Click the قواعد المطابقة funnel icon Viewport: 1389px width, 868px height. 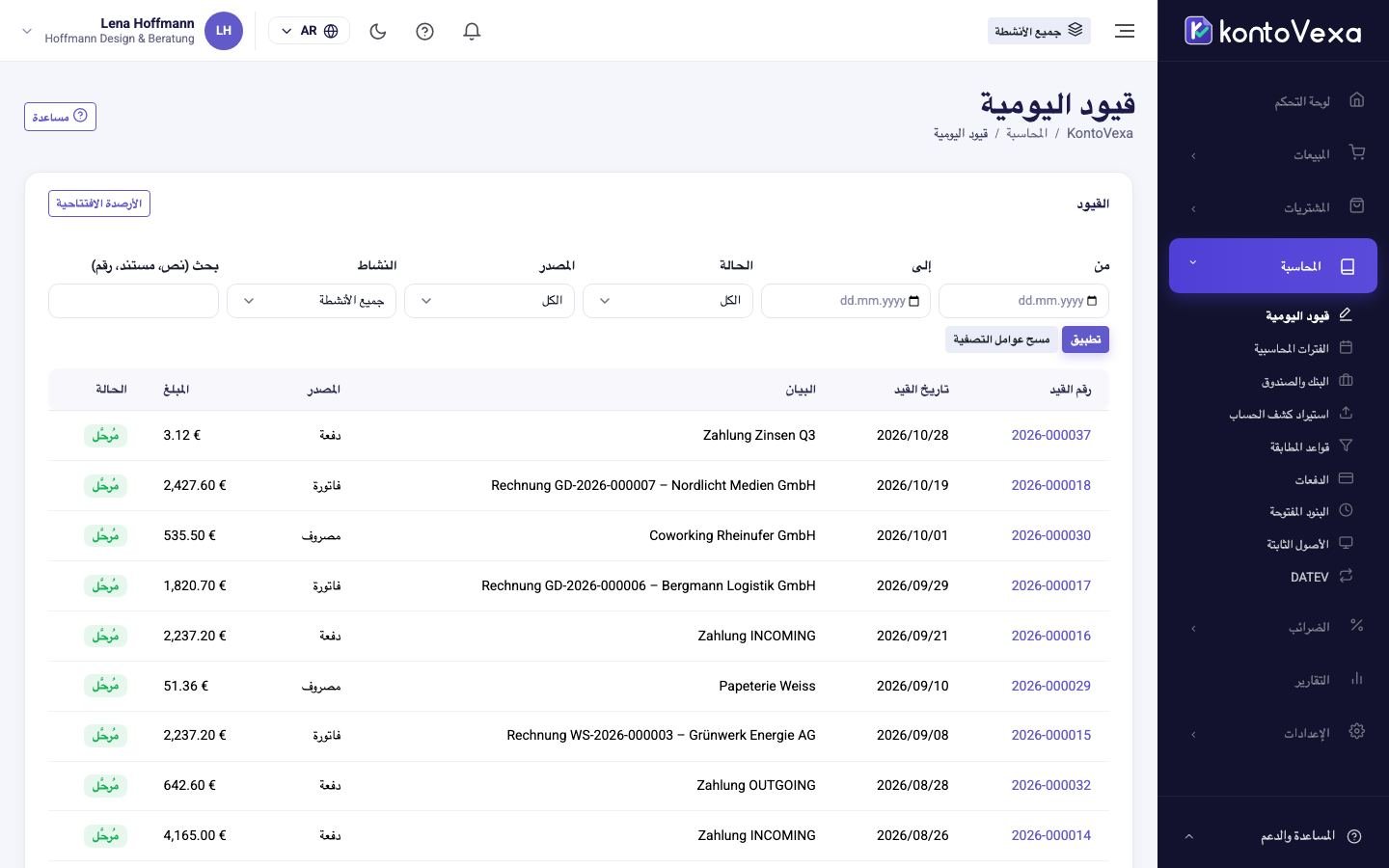click(x=1346, y=446)
